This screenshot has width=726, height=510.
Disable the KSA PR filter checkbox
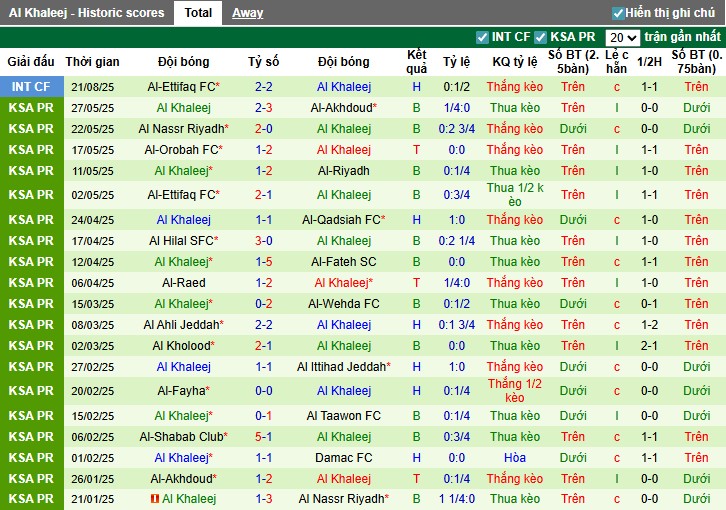(x=541, y=37)
